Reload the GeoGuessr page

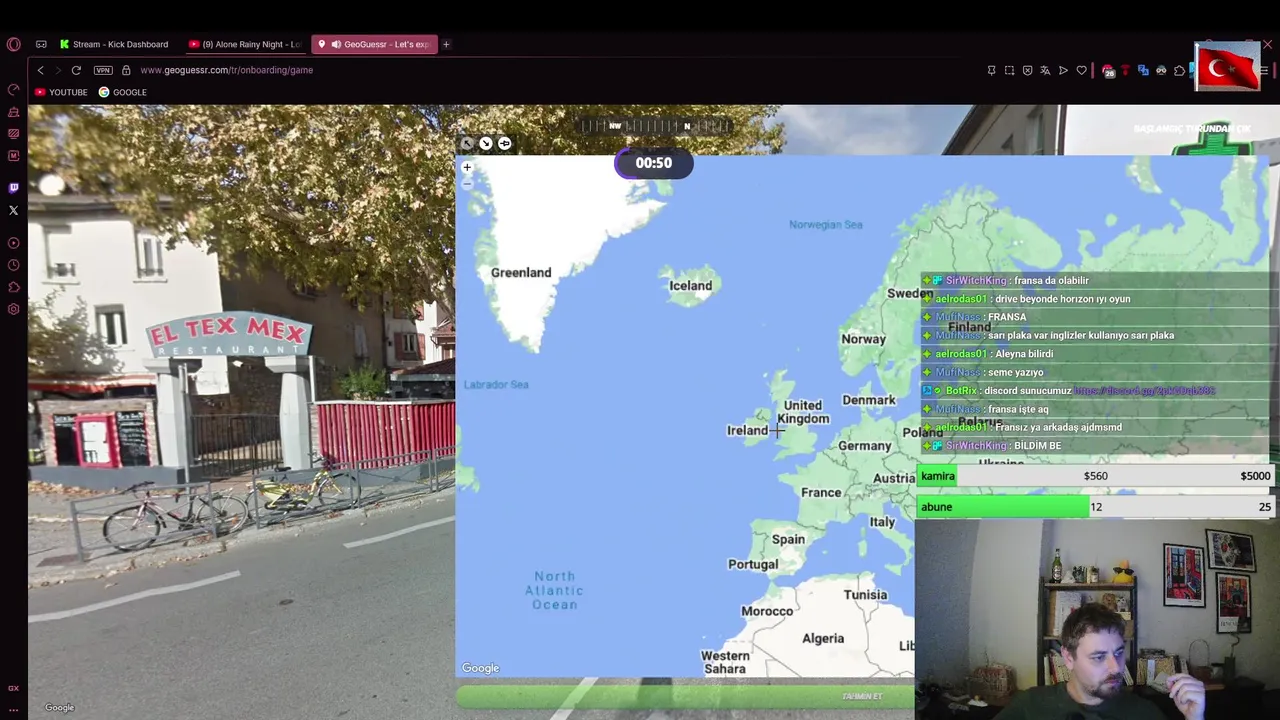(x=76, y=70)
